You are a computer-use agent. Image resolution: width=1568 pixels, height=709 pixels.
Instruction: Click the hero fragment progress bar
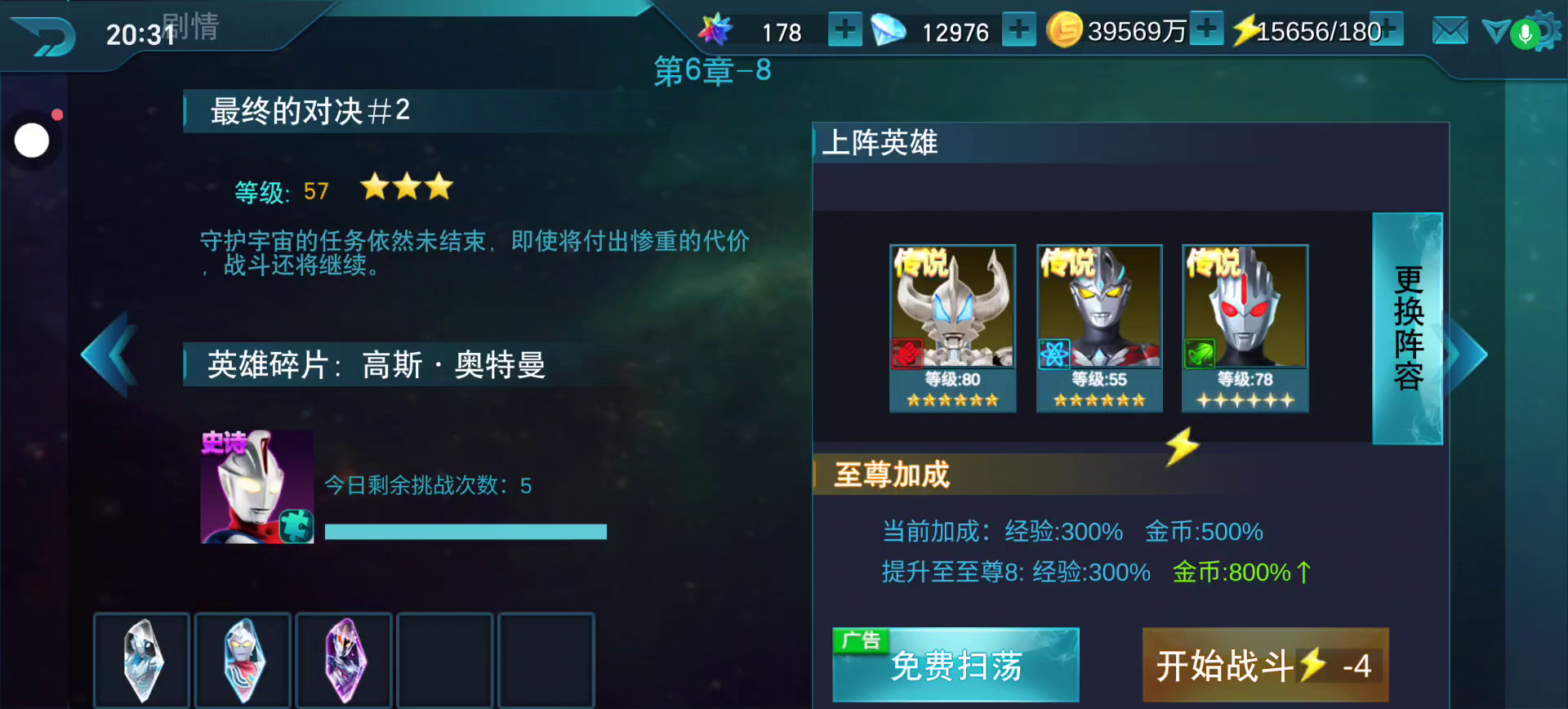(x=465, y=532)
